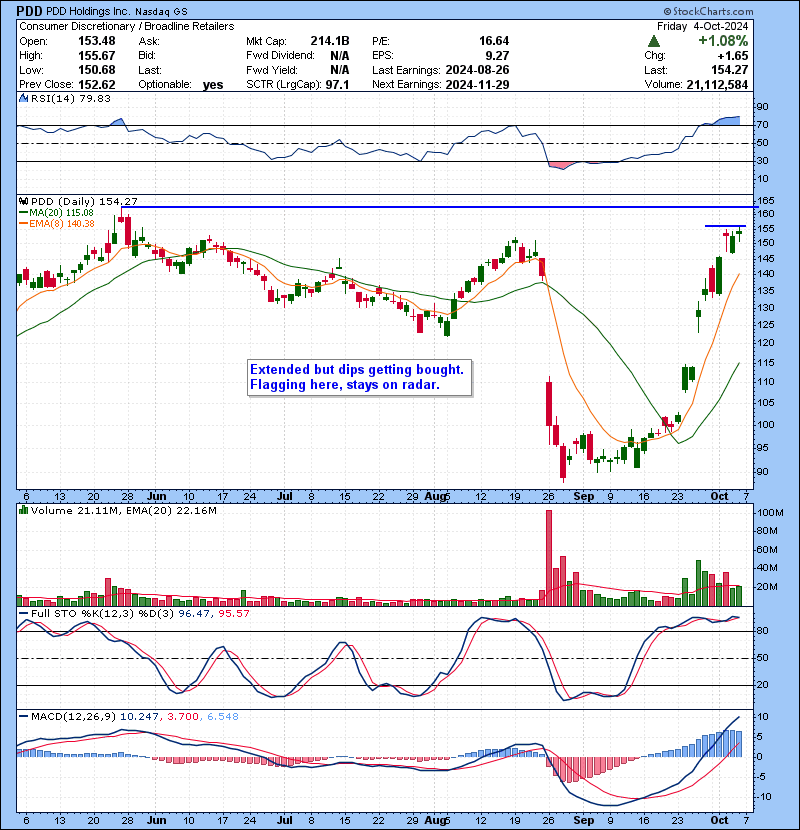This screenshot has height=830, width=800.
Task: Click the RSI(14) 79.83 indicator label
Action: point(71,98)
